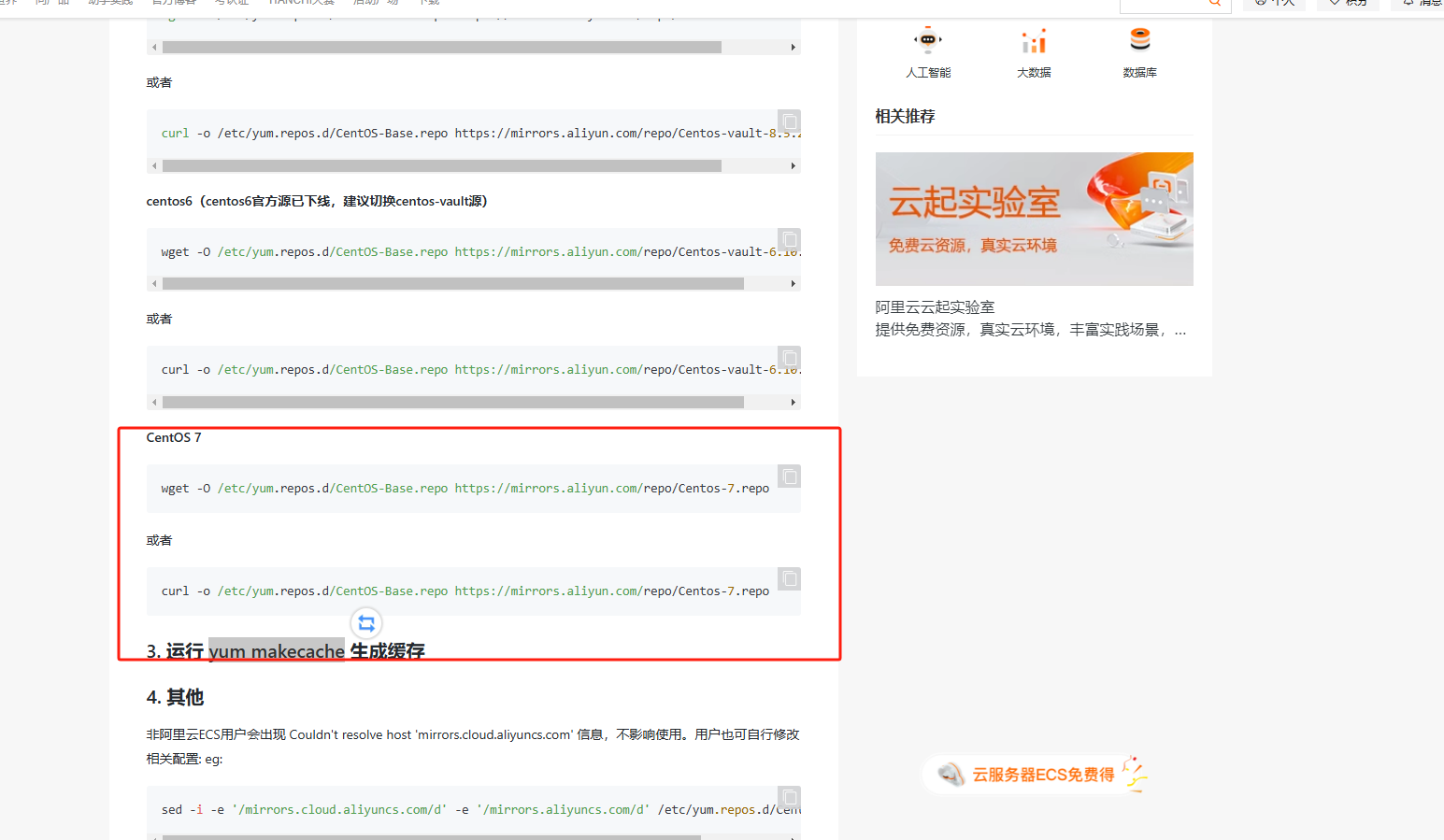Click the curl Centos-7.repo code line
The height and width of the screenshot is (840, 1444).
tap(465, 591)
